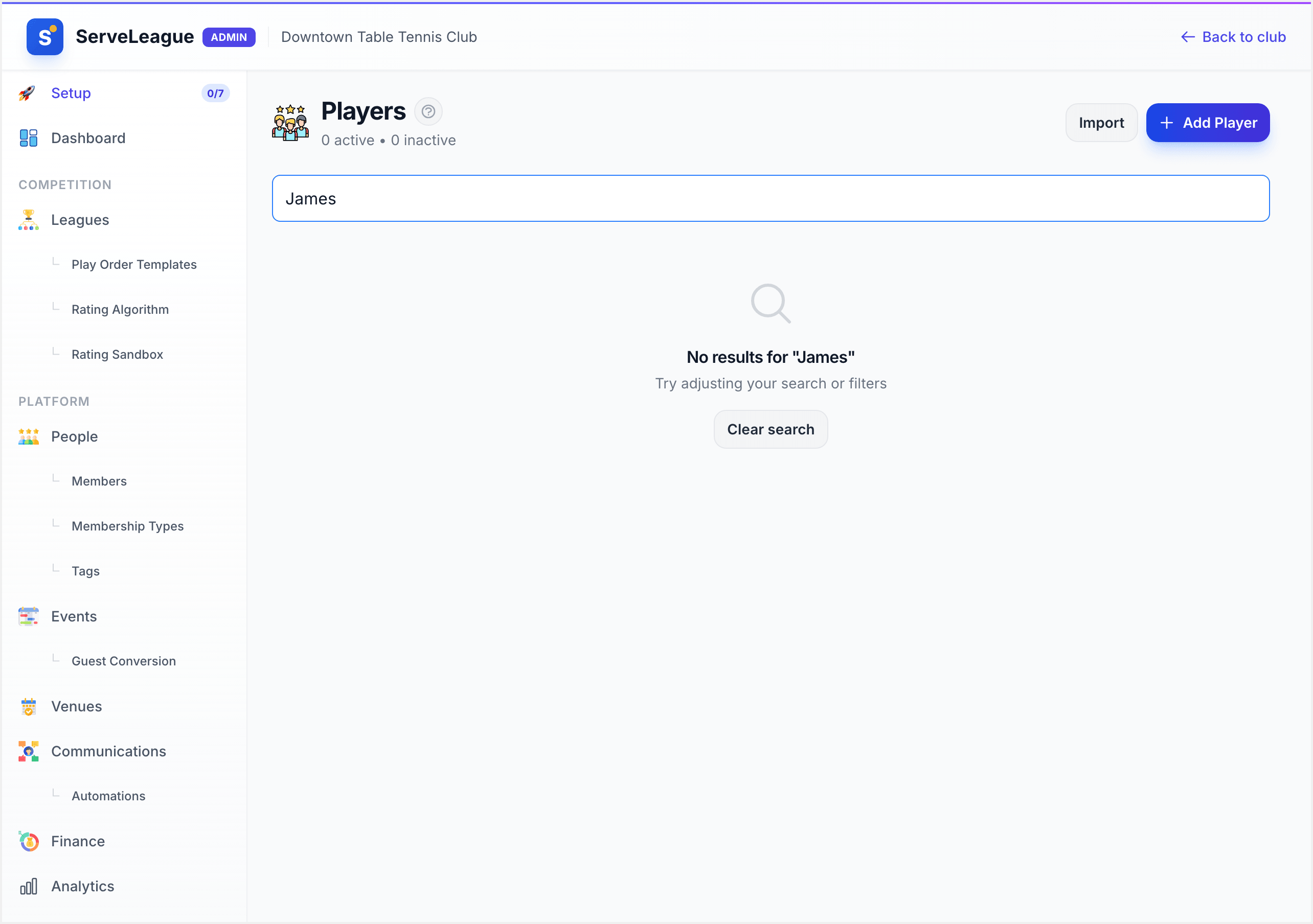The width and height of the screenshot is (1313, 924).
Task: Click the Dashboard grid icon
Action: coord(29,138)
